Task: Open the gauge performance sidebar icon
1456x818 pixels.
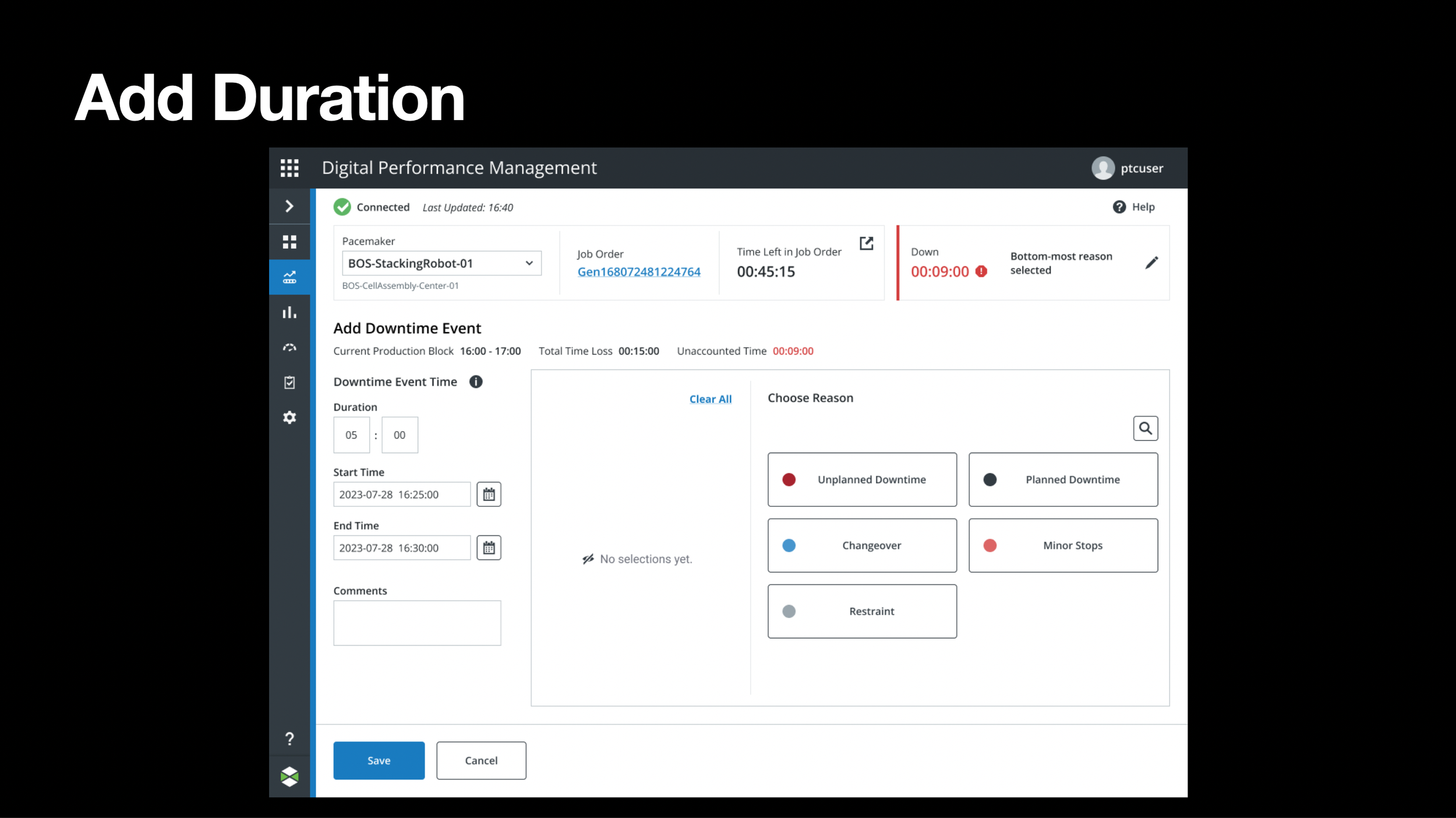Action: pos(289,348)
